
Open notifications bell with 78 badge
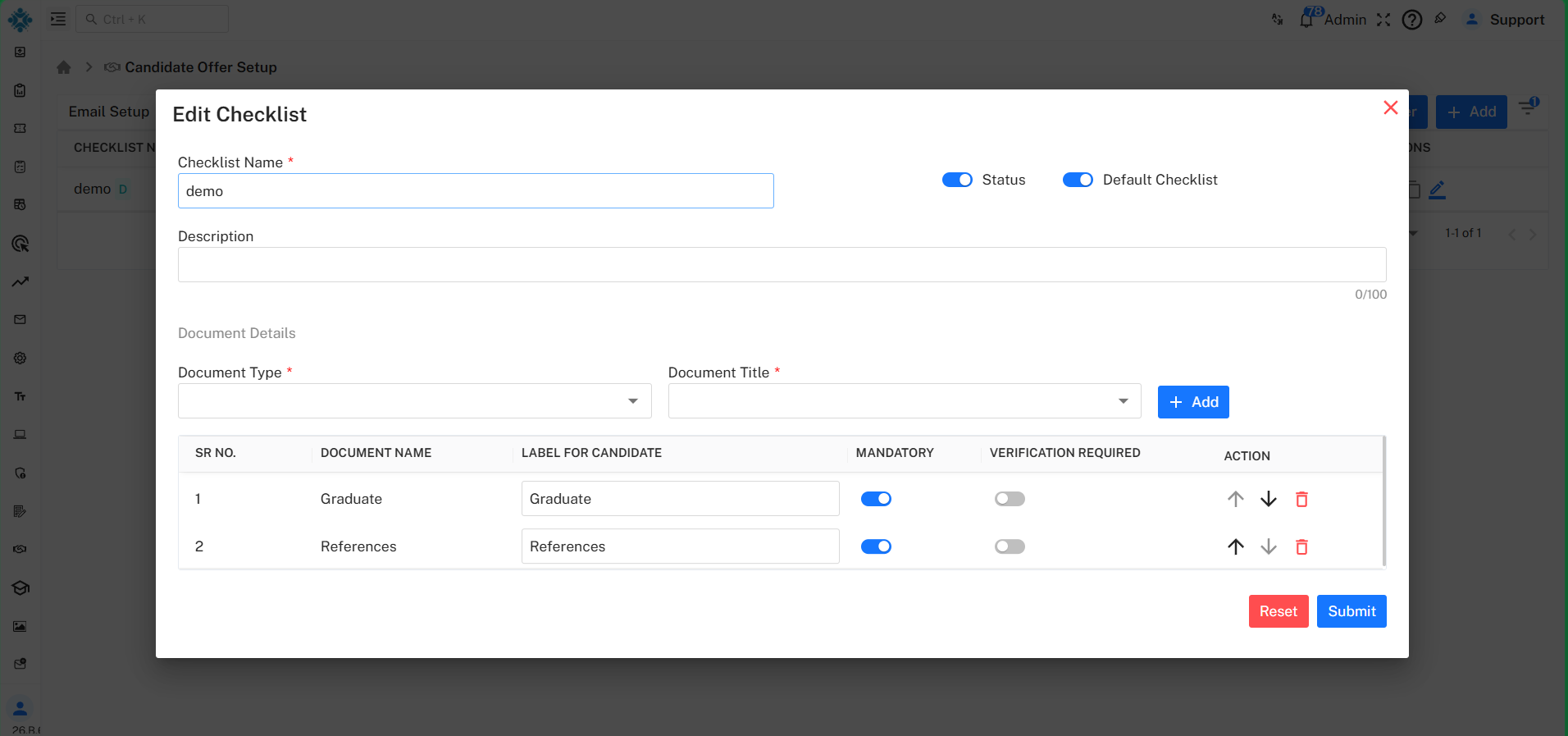tap(1306, 19)
